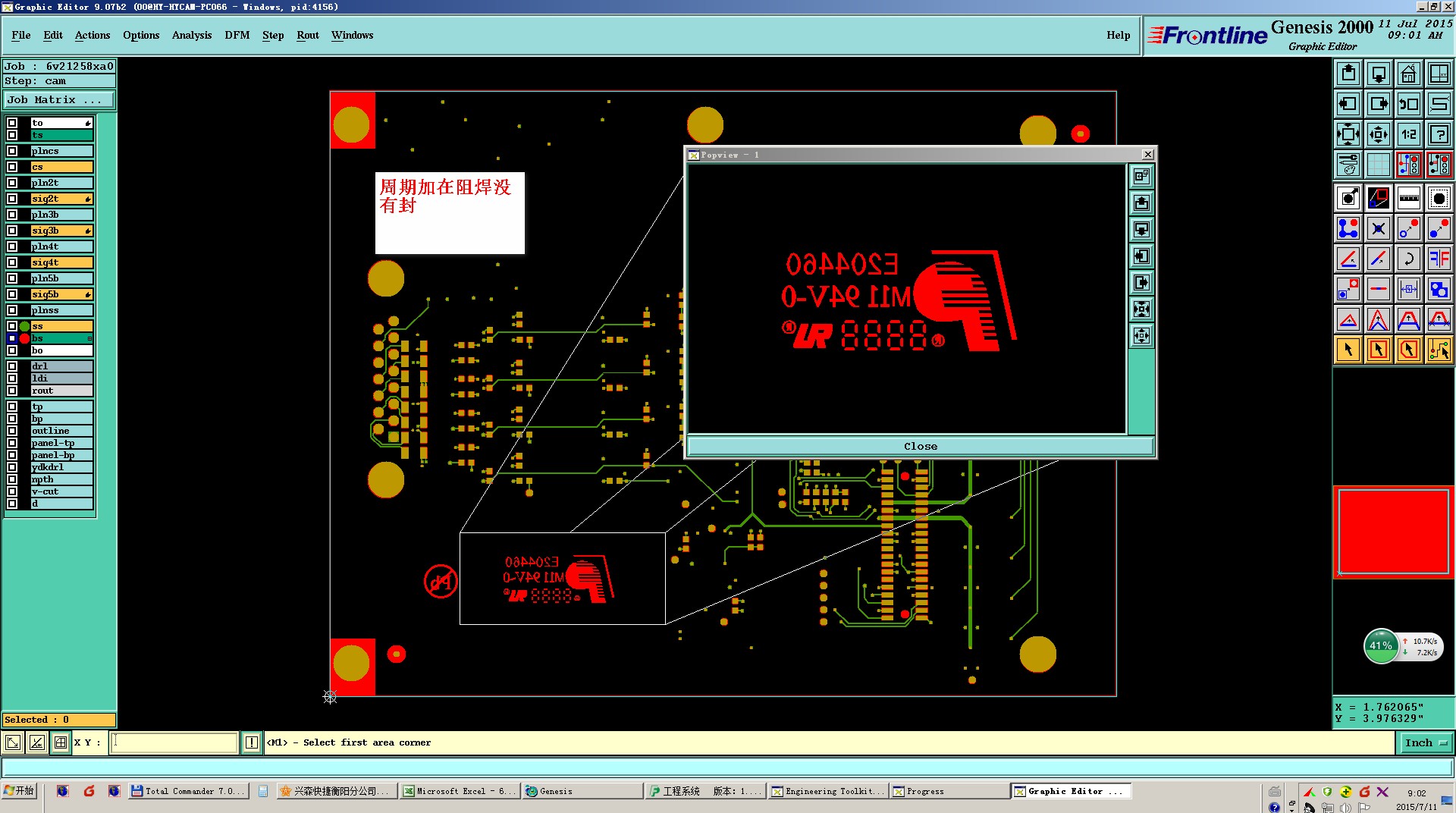Screen dimensions: 1456x813
Task: Click the zoom-in expand arrows icon
Action: point(1348,134)
